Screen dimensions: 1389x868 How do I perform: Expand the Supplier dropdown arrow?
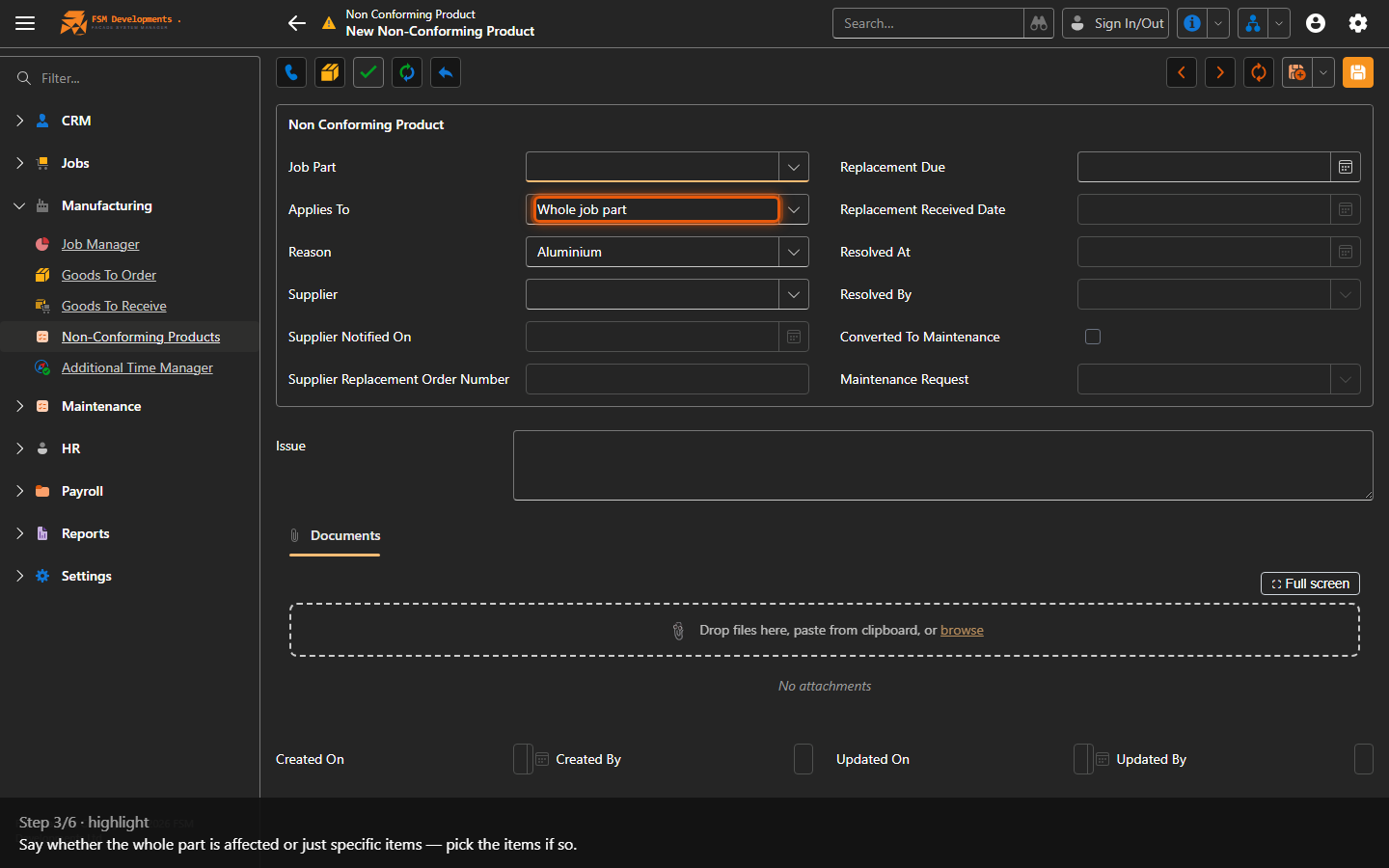point(794,294)
